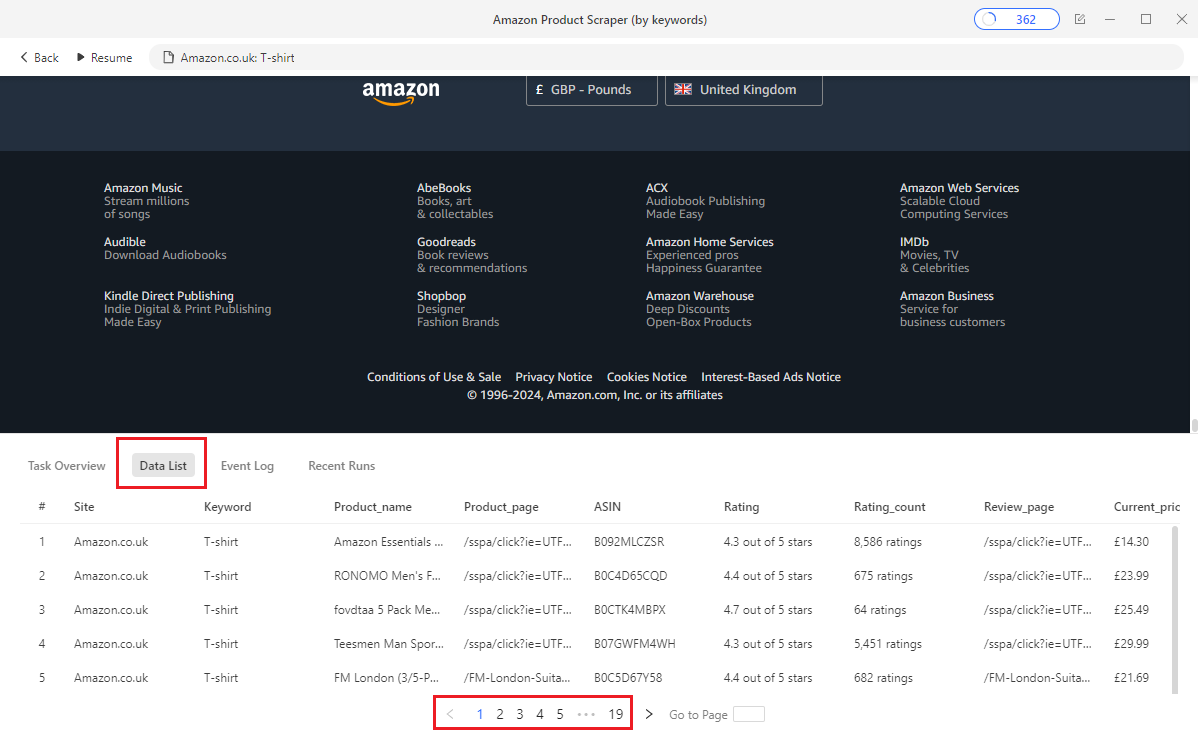Screen dimensions: 1198x732
Task: Go to next page arrow
Action: click(649, 714)
